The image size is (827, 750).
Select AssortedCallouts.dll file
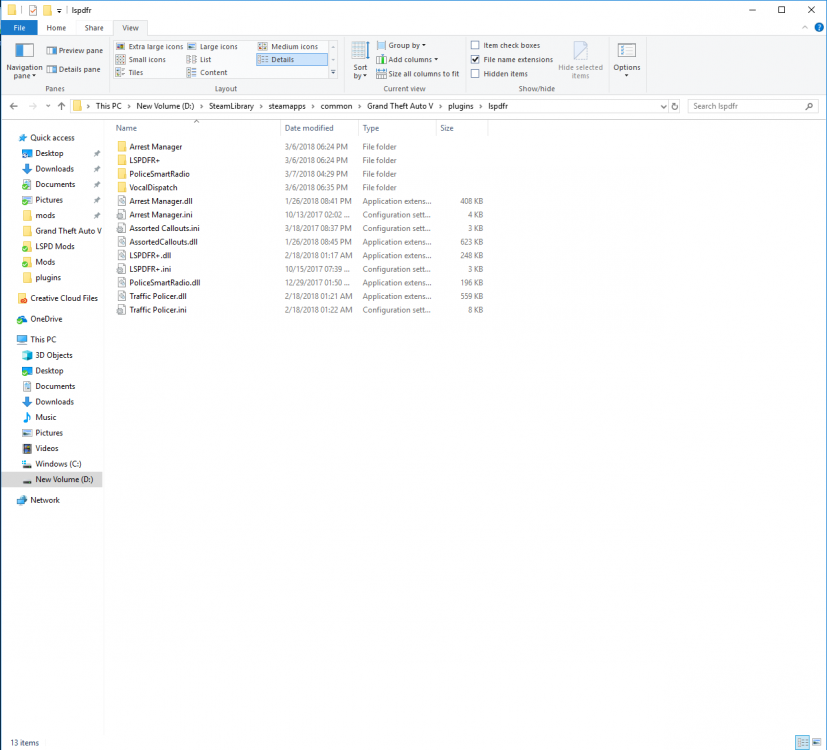(164, 242)
